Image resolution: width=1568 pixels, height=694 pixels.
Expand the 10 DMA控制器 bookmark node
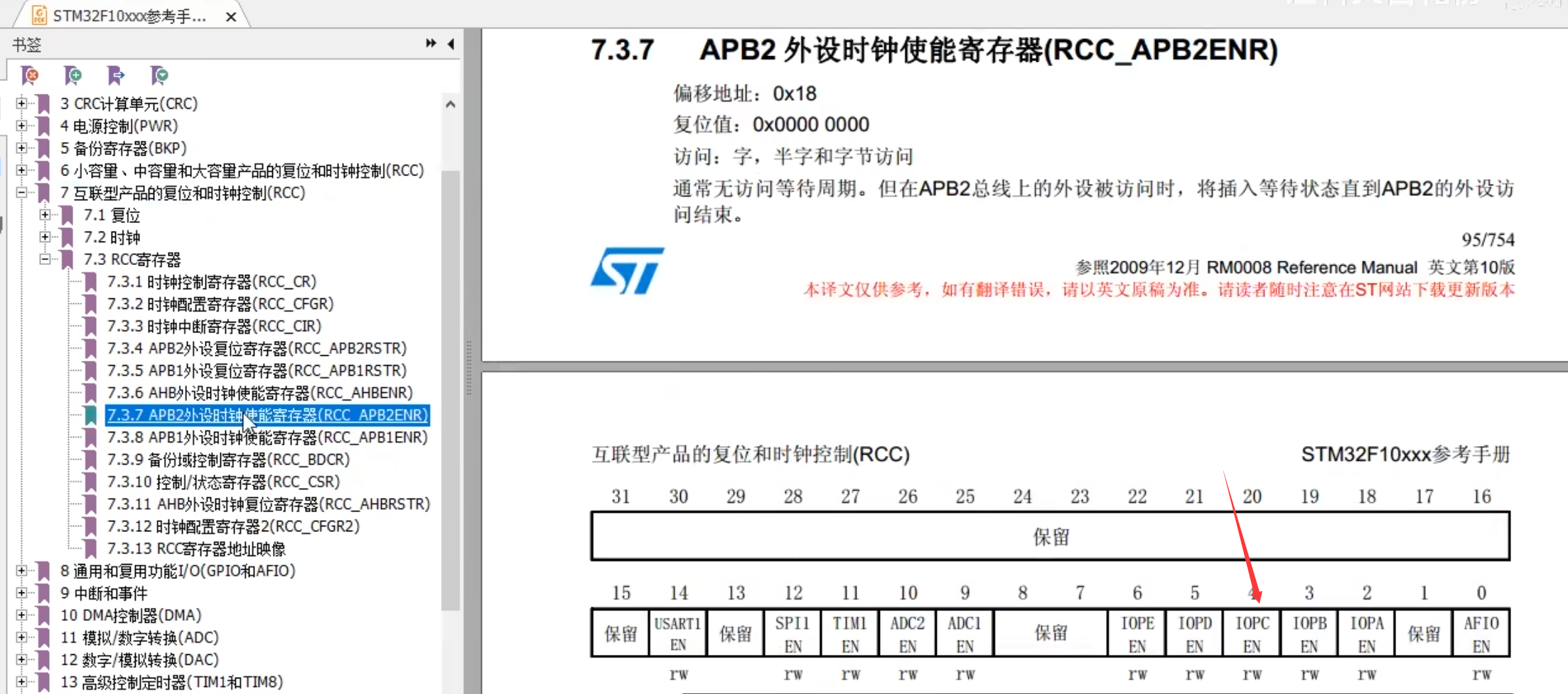pos(21,615)
